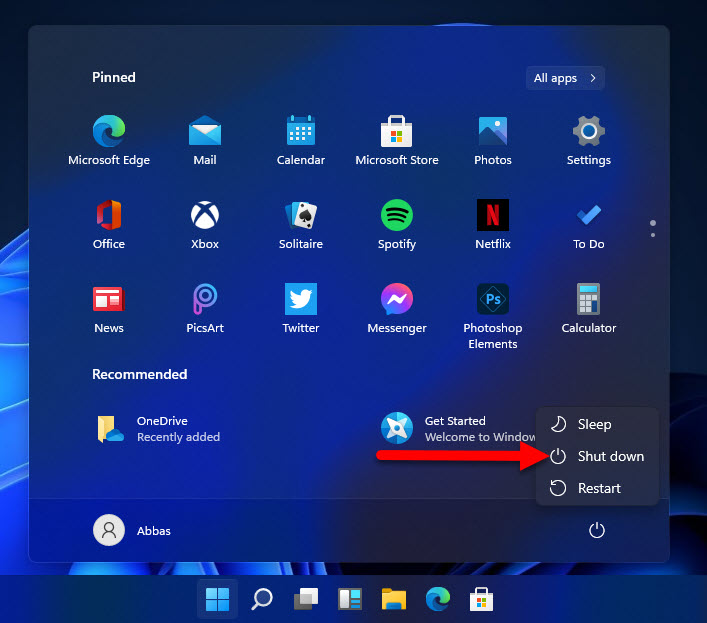This screenshot has height=623, width=707.
Task: Open Widgets from the taskbar
Action: 350,599
